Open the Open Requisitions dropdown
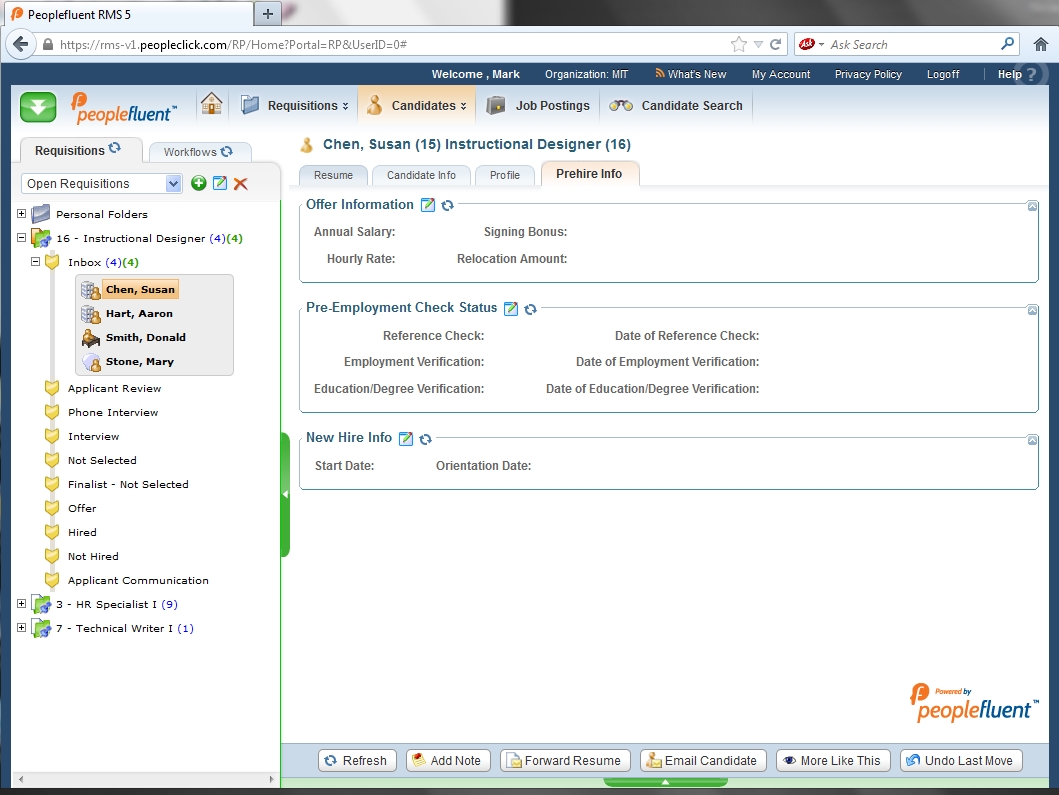The image size is (1059, 795). coord(173,183)
